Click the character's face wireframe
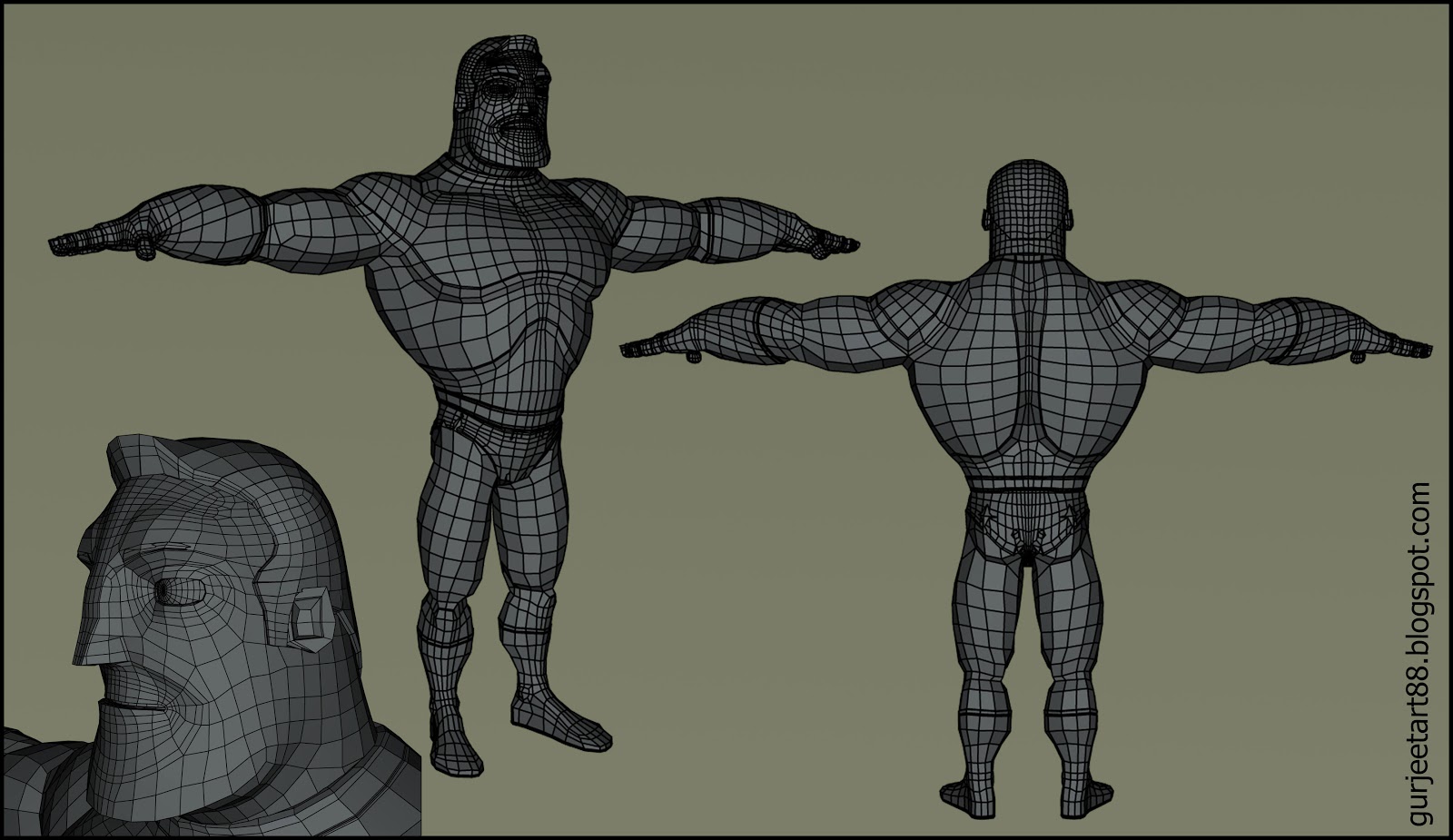 [504, 100]
